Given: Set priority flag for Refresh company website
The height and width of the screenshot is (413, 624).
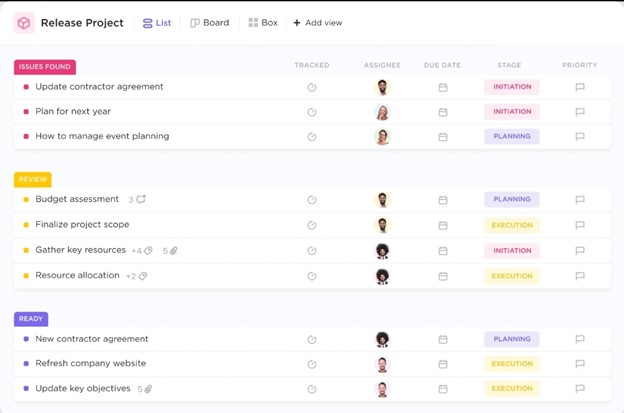Looking at the screenshot, I should coord(579,364).
